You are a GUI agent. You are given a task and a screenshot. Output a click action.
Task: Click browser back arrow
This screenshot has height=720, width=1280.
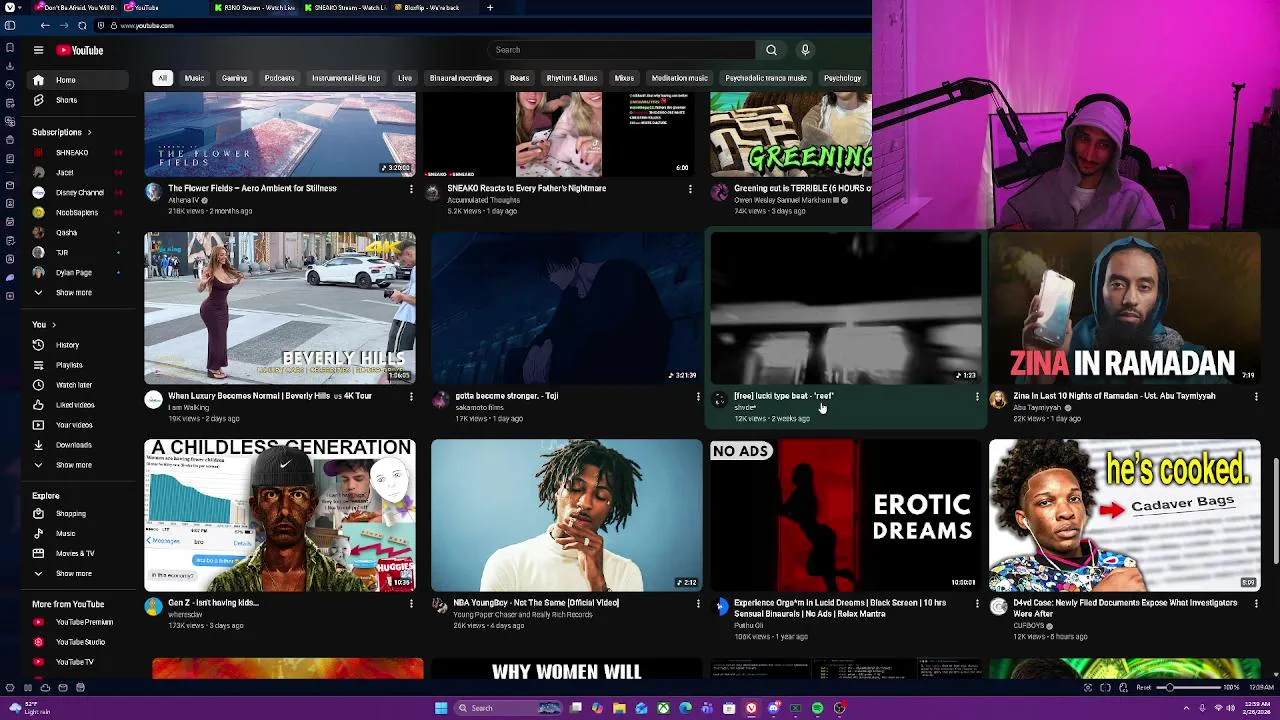(44, 25)
